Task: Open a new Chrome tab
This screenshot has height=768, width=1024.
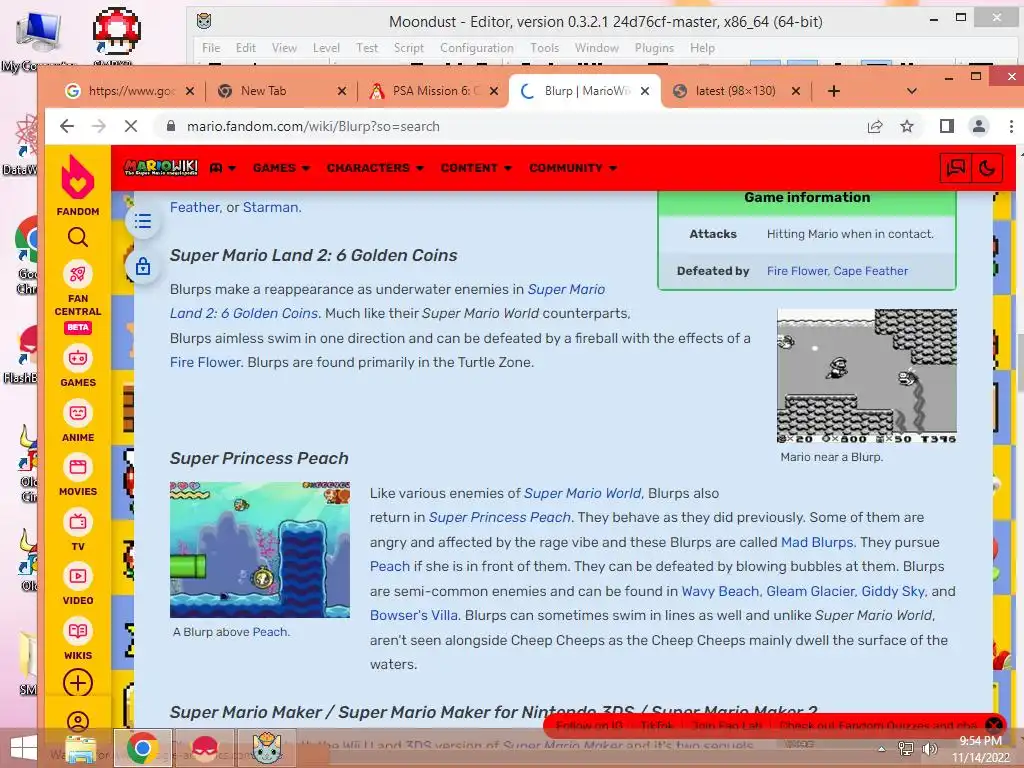Action: [833, 91]
